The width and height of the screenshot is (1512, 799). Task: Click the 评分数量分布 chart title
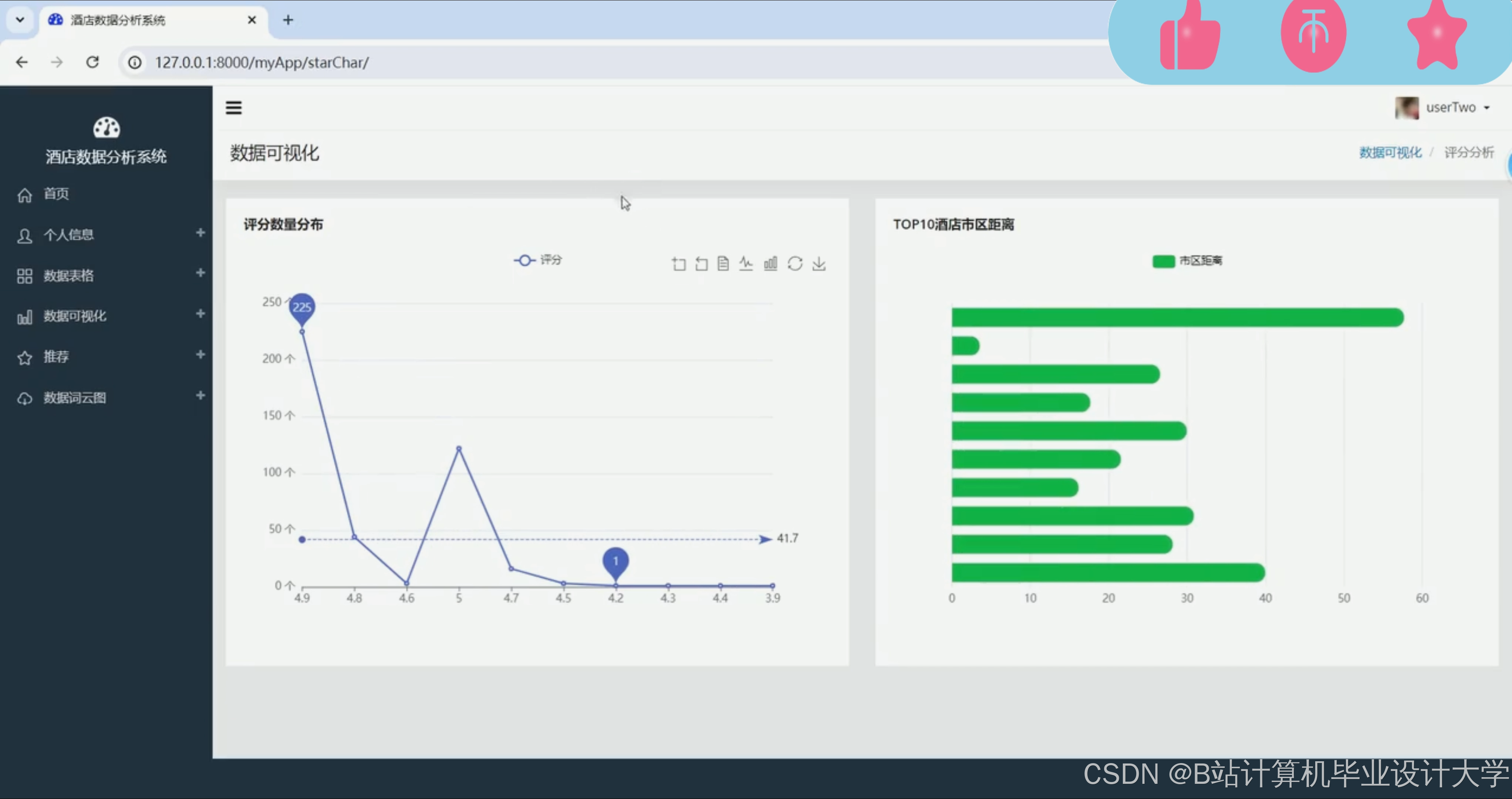(283, 224)
